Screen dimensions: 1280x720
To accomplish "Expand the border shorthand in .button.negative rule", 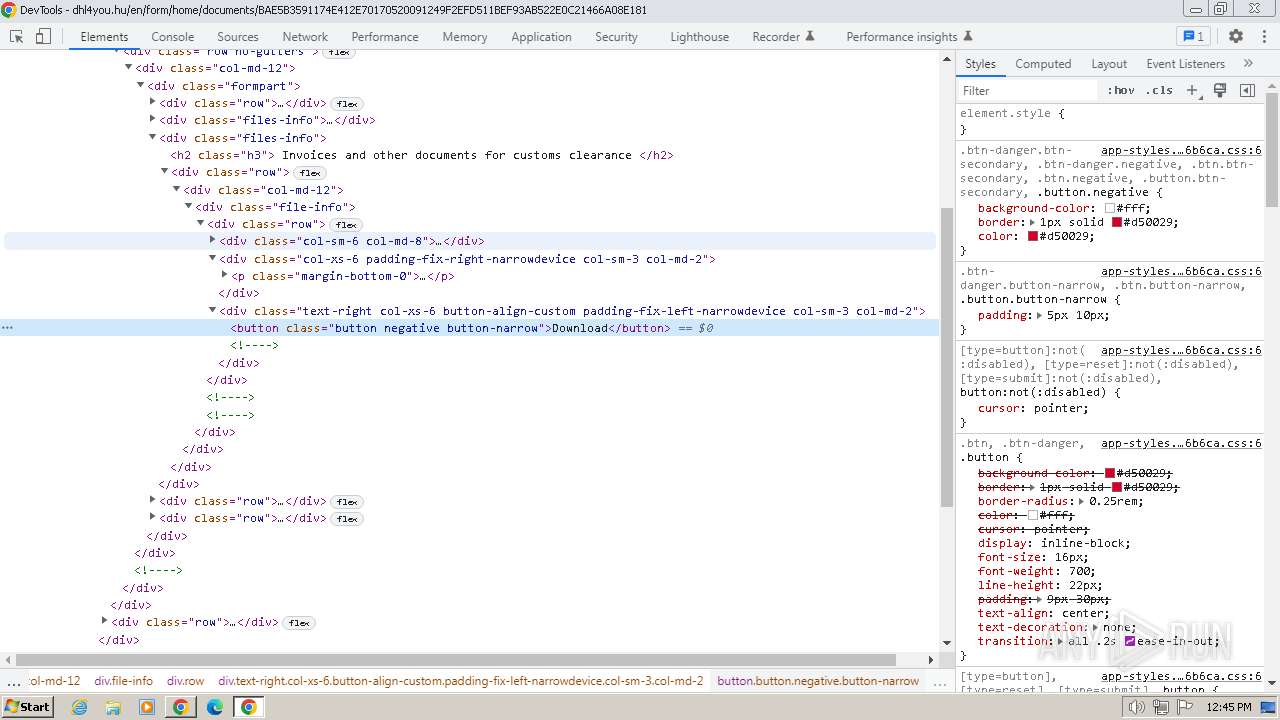I will (x=1033, y=222).
